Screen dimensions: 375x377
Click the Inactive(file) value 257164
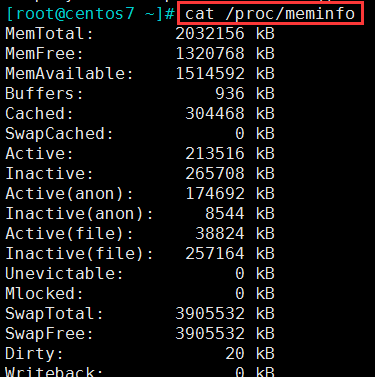click(x=215, y=254)
